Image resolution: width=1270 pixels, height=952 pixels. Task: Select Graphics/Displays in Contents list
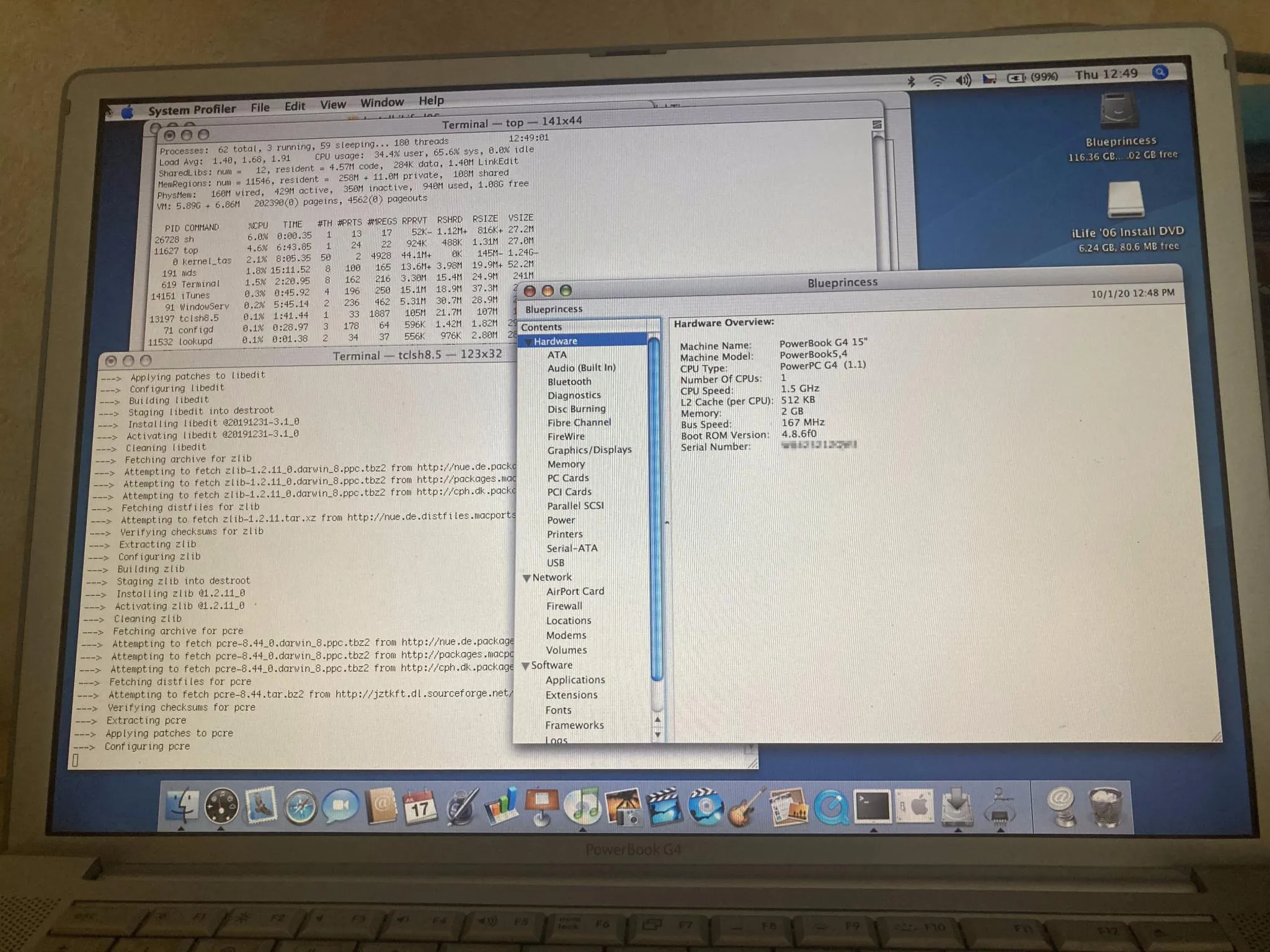point(589,450)
